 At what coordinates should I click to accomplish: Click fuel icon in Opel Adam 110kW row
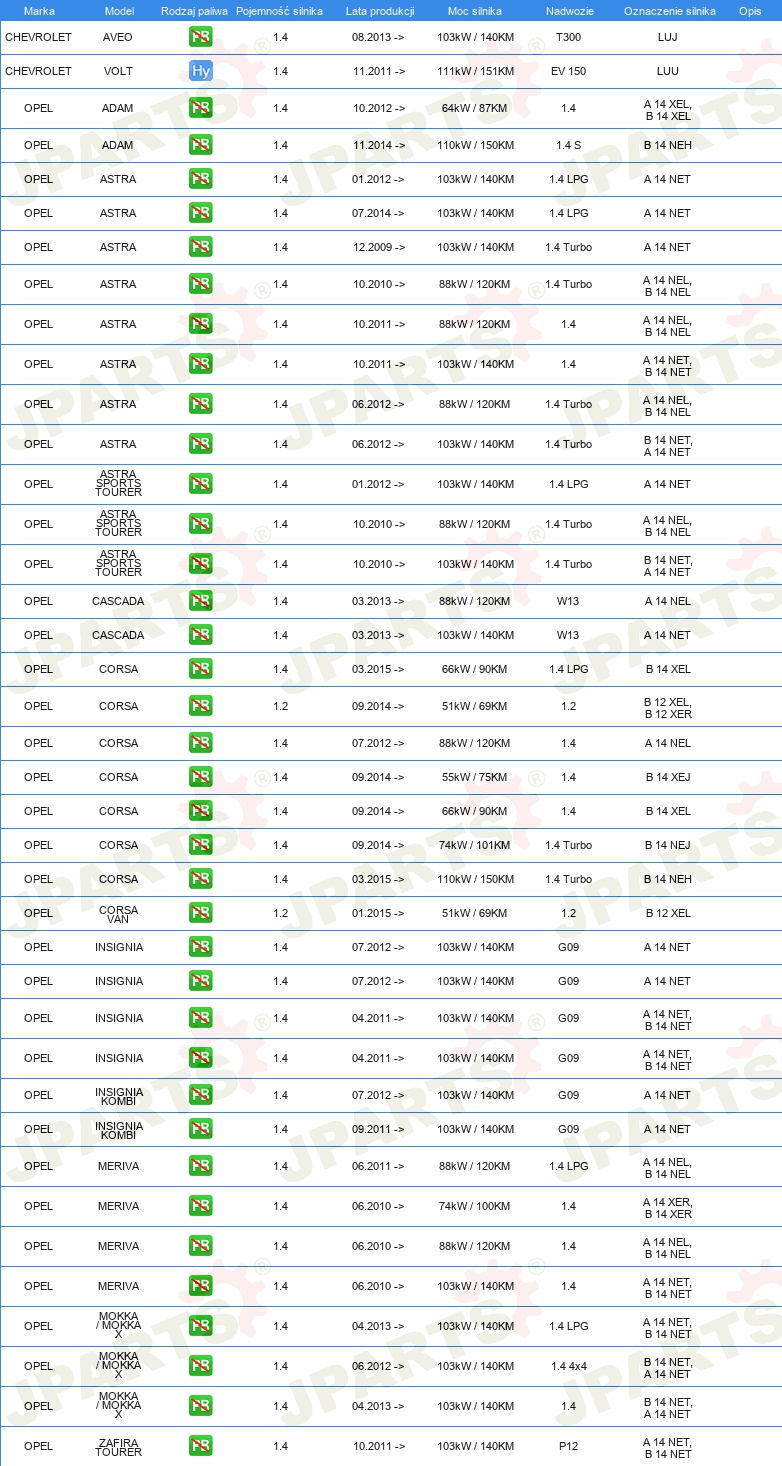coord(201,145)
